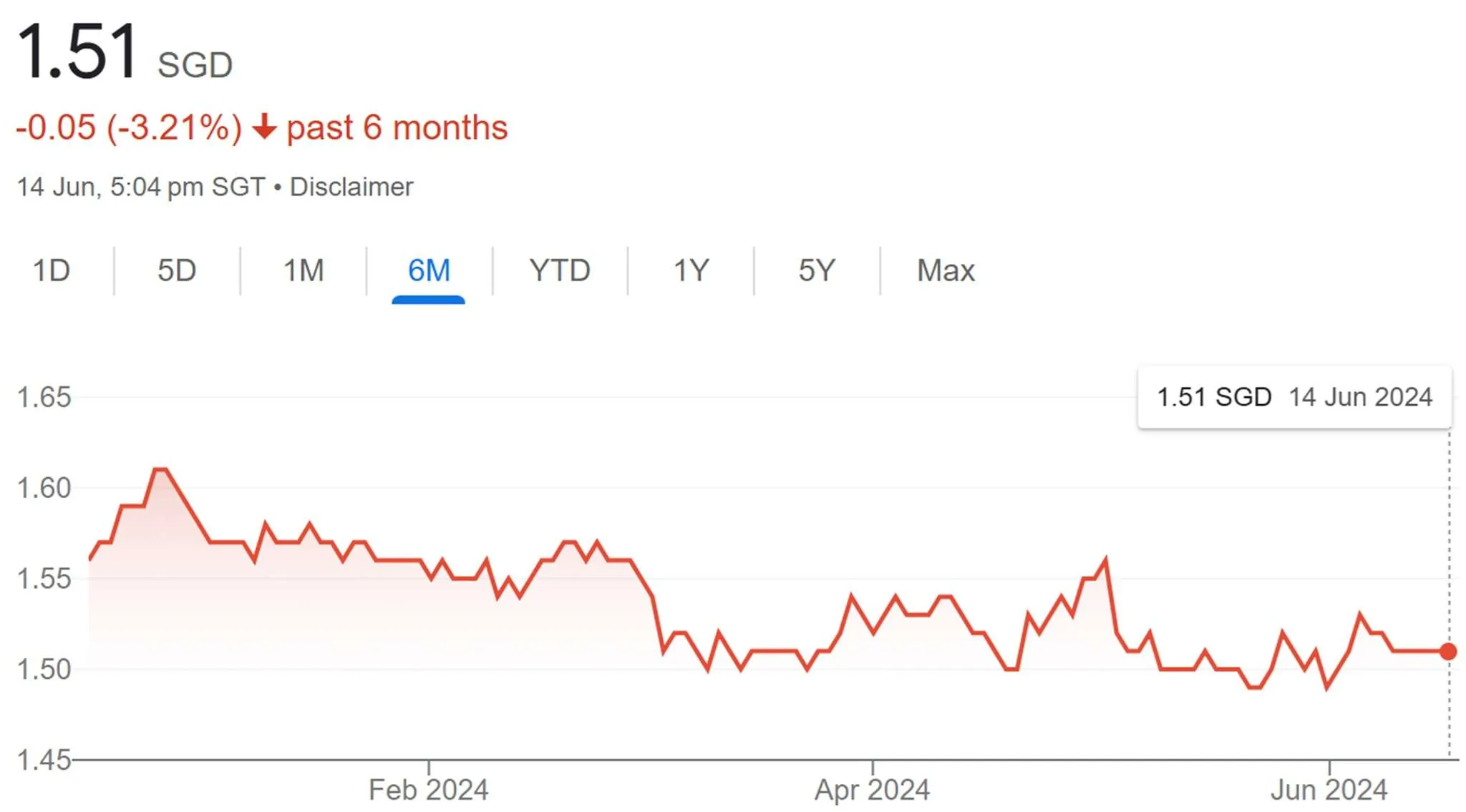
Task: Click the 1.45 y-axis label
Action: click(x=44, y=760)
